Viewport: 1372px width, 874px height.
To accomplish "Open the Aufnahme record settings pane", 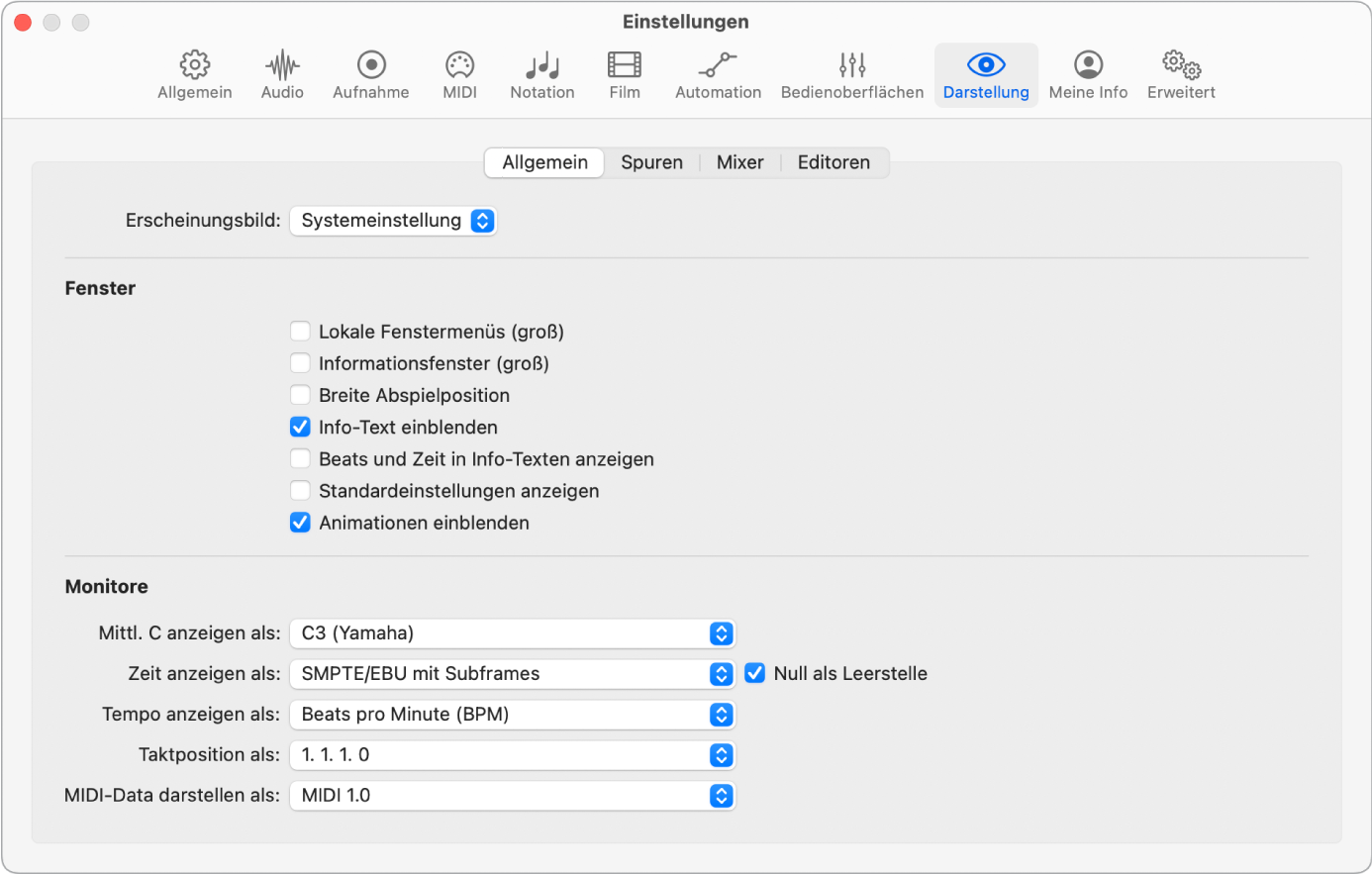I will [371, 75].
